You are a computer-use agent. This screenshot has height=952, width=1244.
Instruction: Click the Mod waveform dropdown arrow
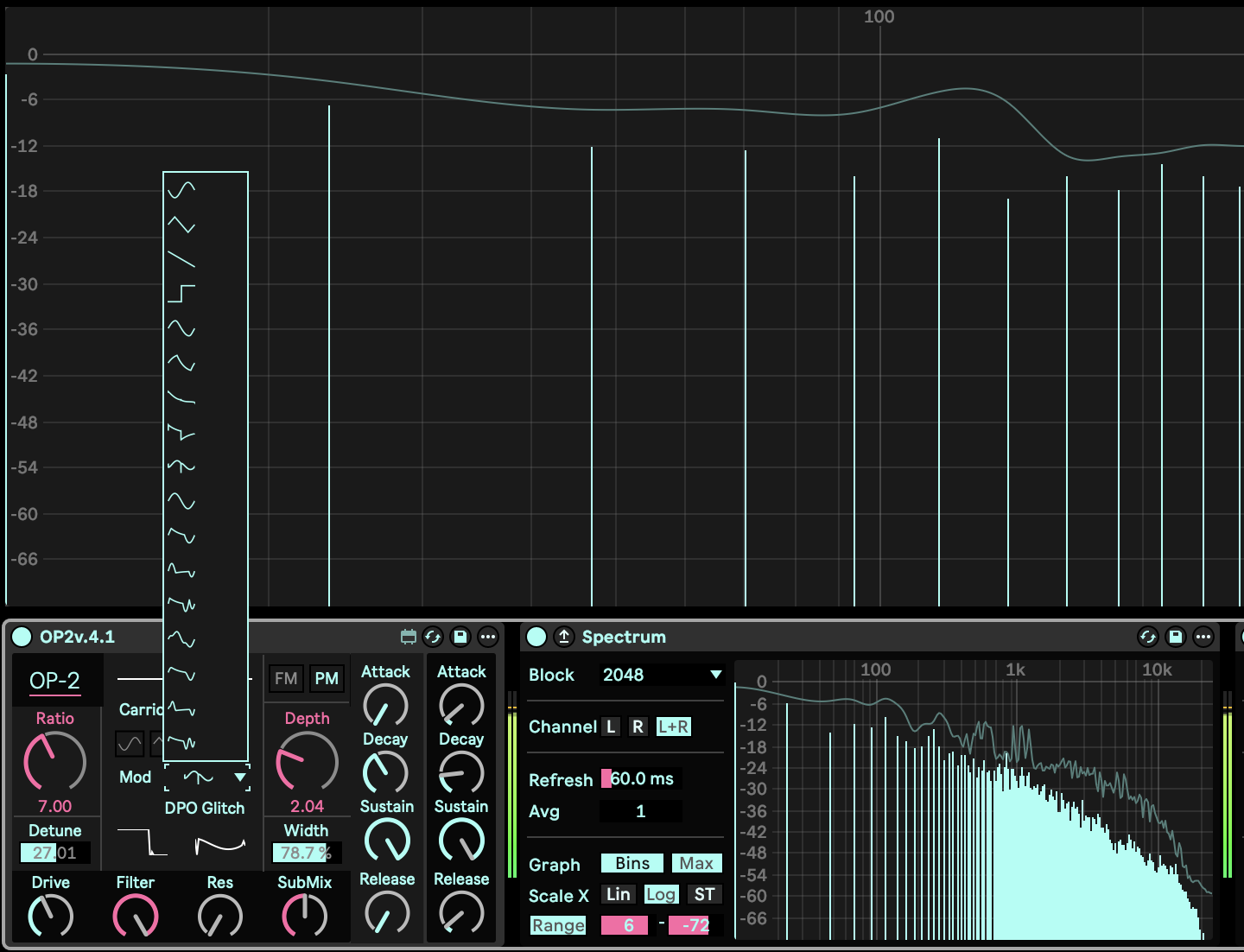(x=240, y=777)
